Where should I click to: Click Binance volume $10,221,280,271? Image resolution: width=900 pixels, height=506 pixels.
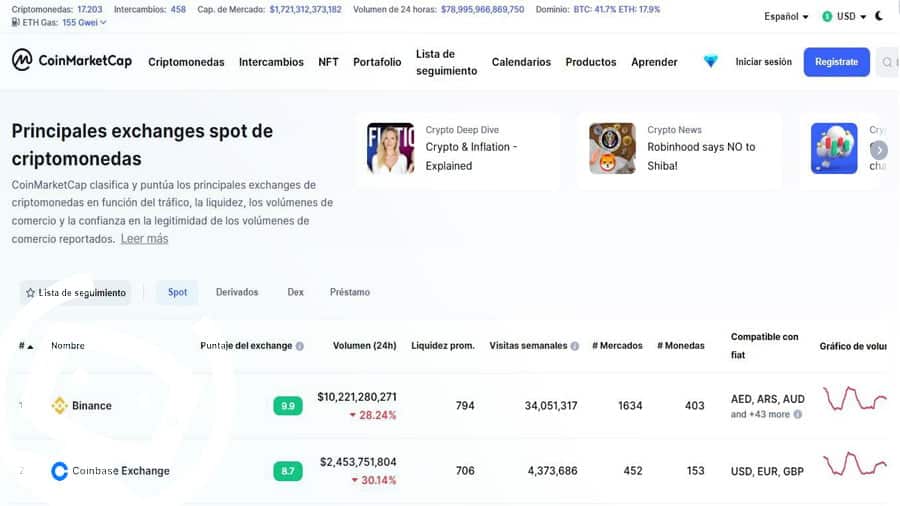[357, 396]
